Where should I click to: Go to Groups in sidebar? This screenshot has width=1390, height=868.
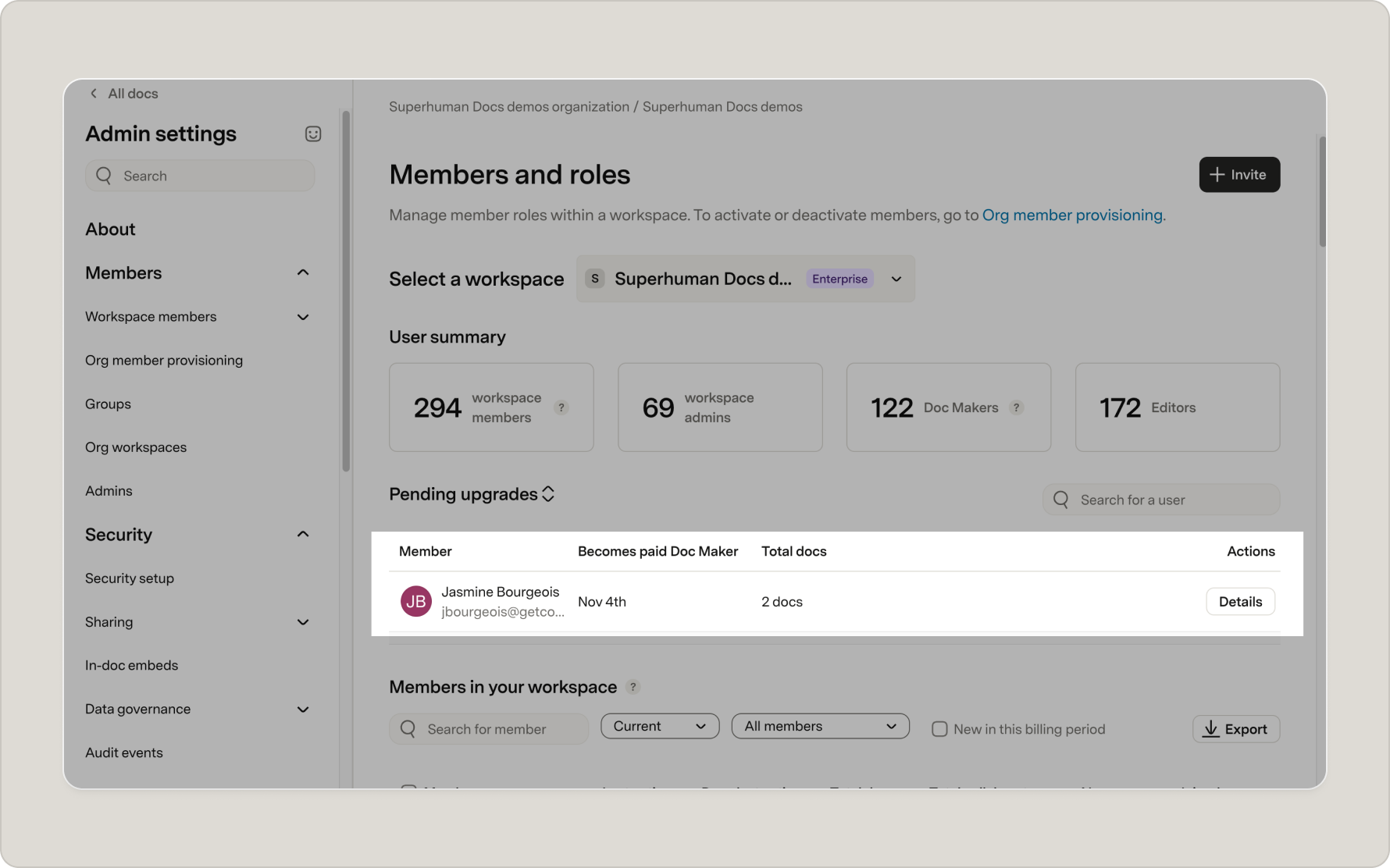[x=108, y=404]
